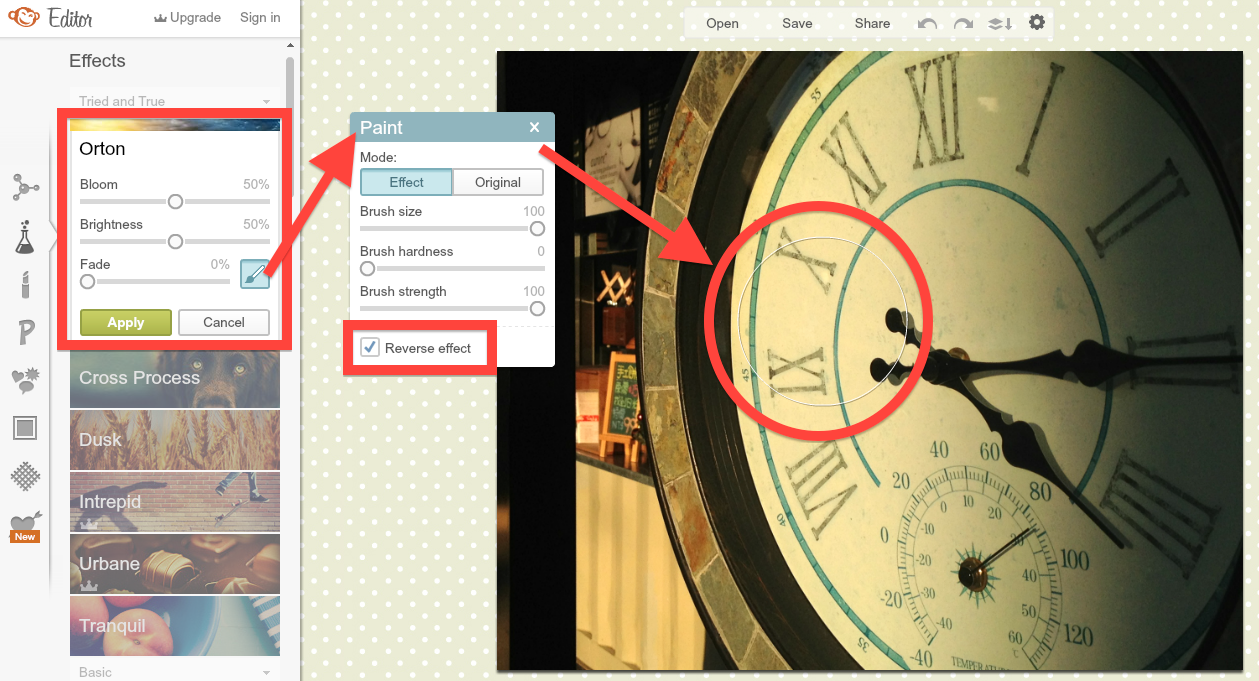Click the Brush size slider handle
Image resolution: width=1259 pixels, height=681 pixels.
tap(537, 228)
